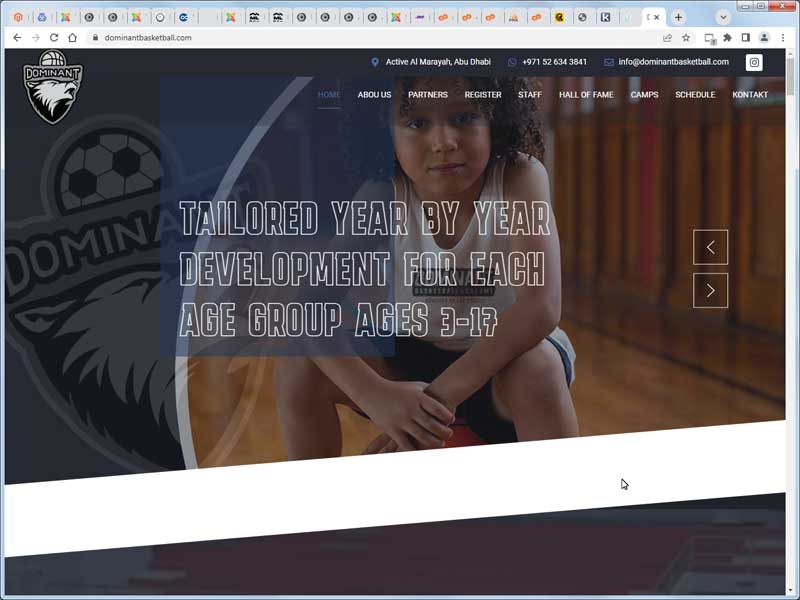Open the browser home page
The image size is (800, 600).
pyautogui.click(x=72, y=37)
